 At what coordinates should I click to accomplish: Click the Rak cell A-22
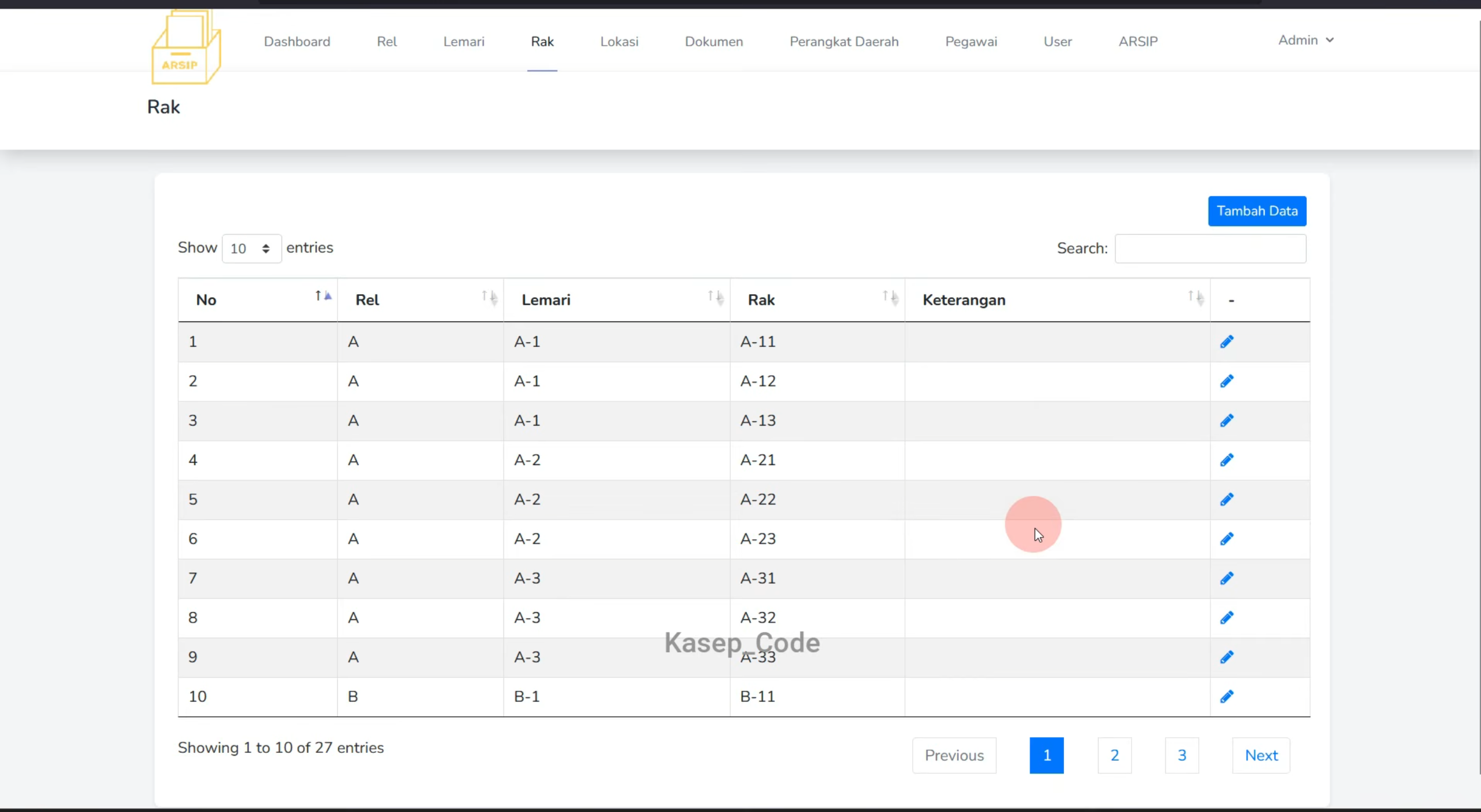pyautogui.click(x=818, y=499)
